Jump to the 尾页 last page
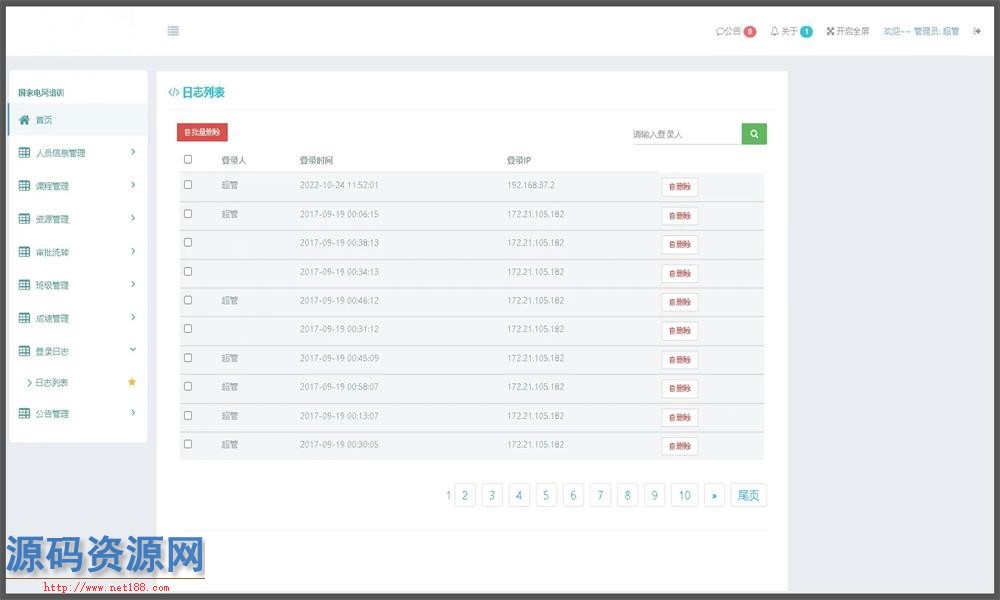The image size is (1000, 600). (x=748, y=495)
